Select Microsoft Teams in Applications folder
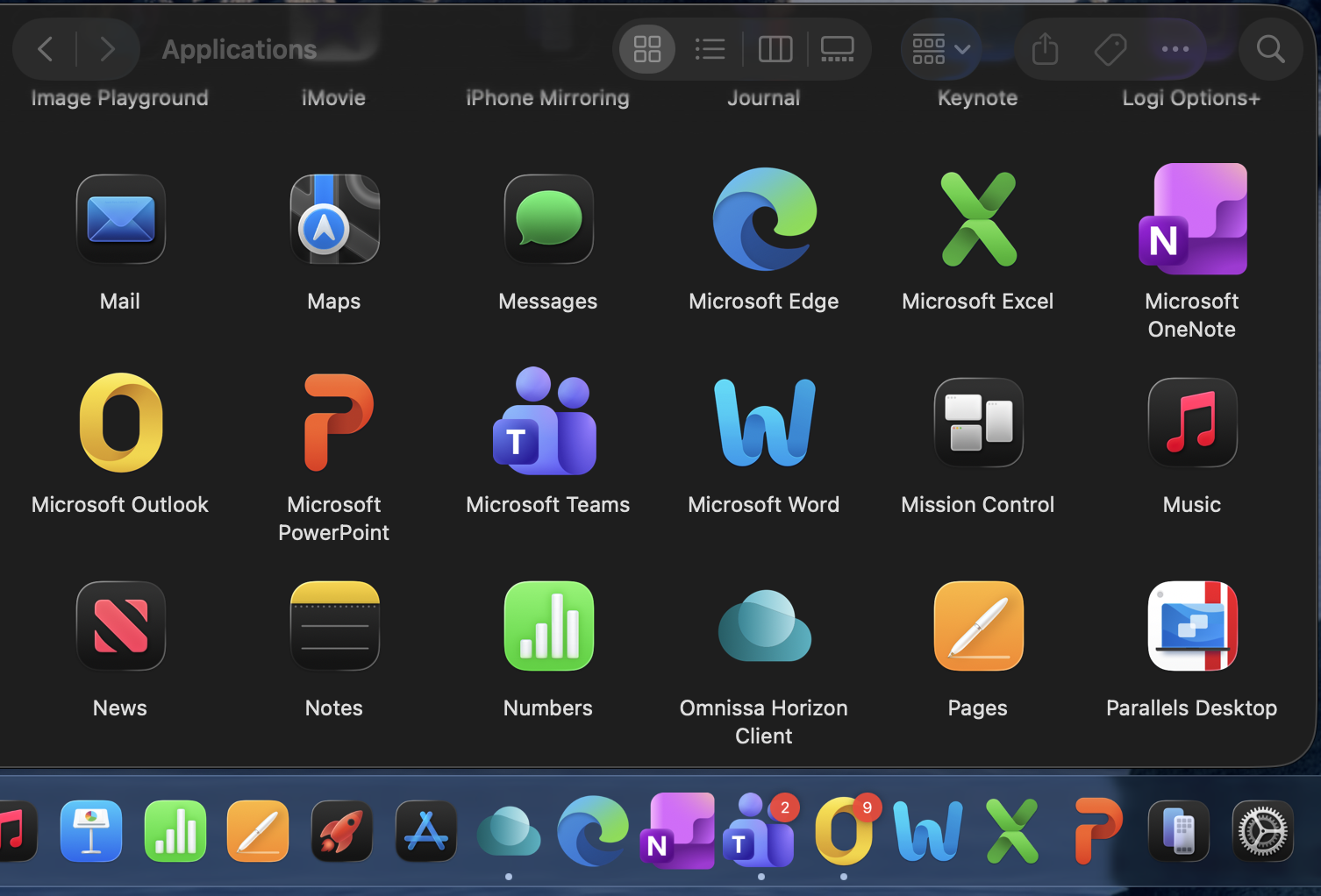 545,421
